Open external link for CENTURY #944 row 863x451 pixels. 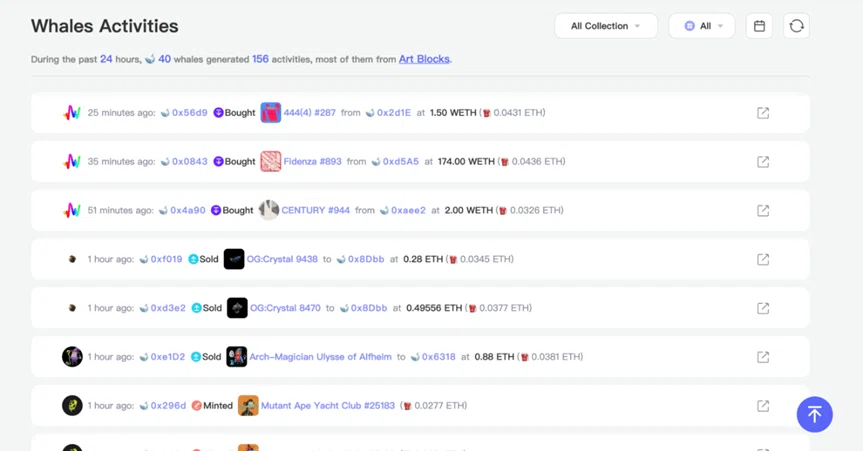[763, 210]
